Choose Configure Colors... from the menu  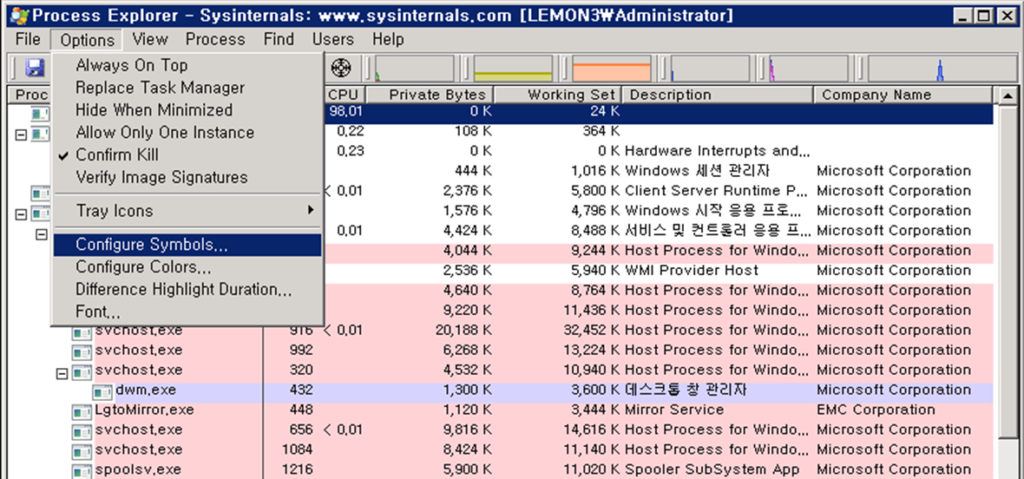189,267
